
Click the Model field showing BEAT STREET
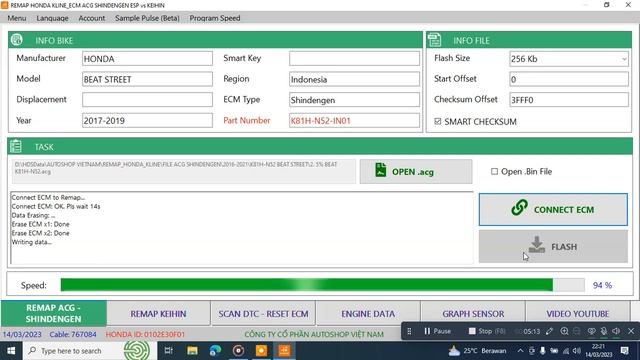147,79
